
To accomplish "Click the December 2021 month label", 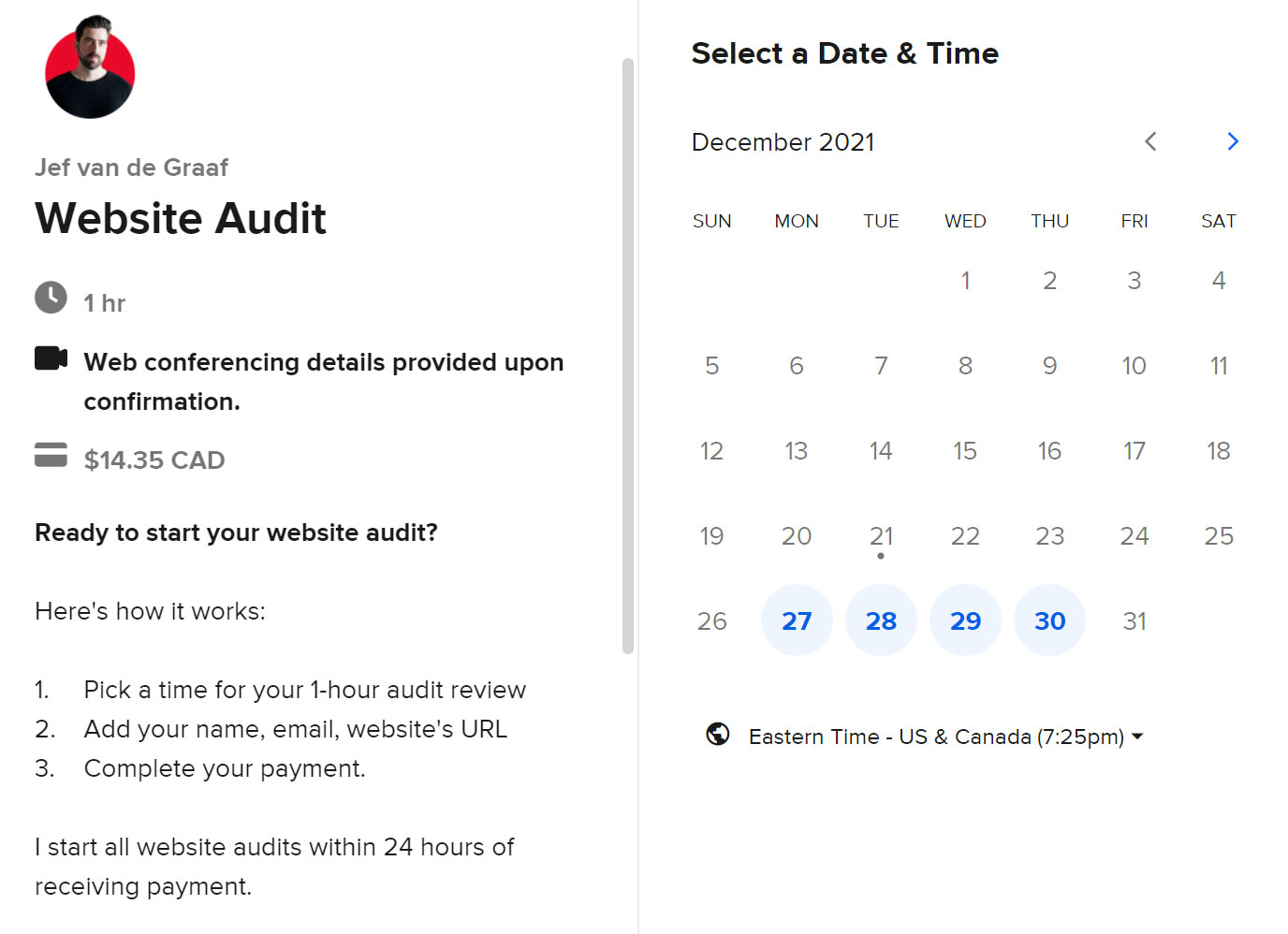I will tap(783, 142).
